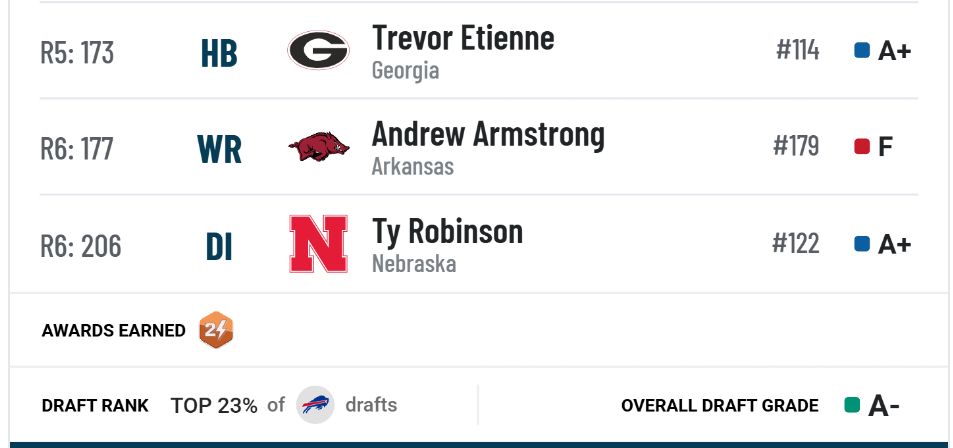Click the TOP 23% draft rank text
Viewport: 953px width, 448px height.
(214, 405)
